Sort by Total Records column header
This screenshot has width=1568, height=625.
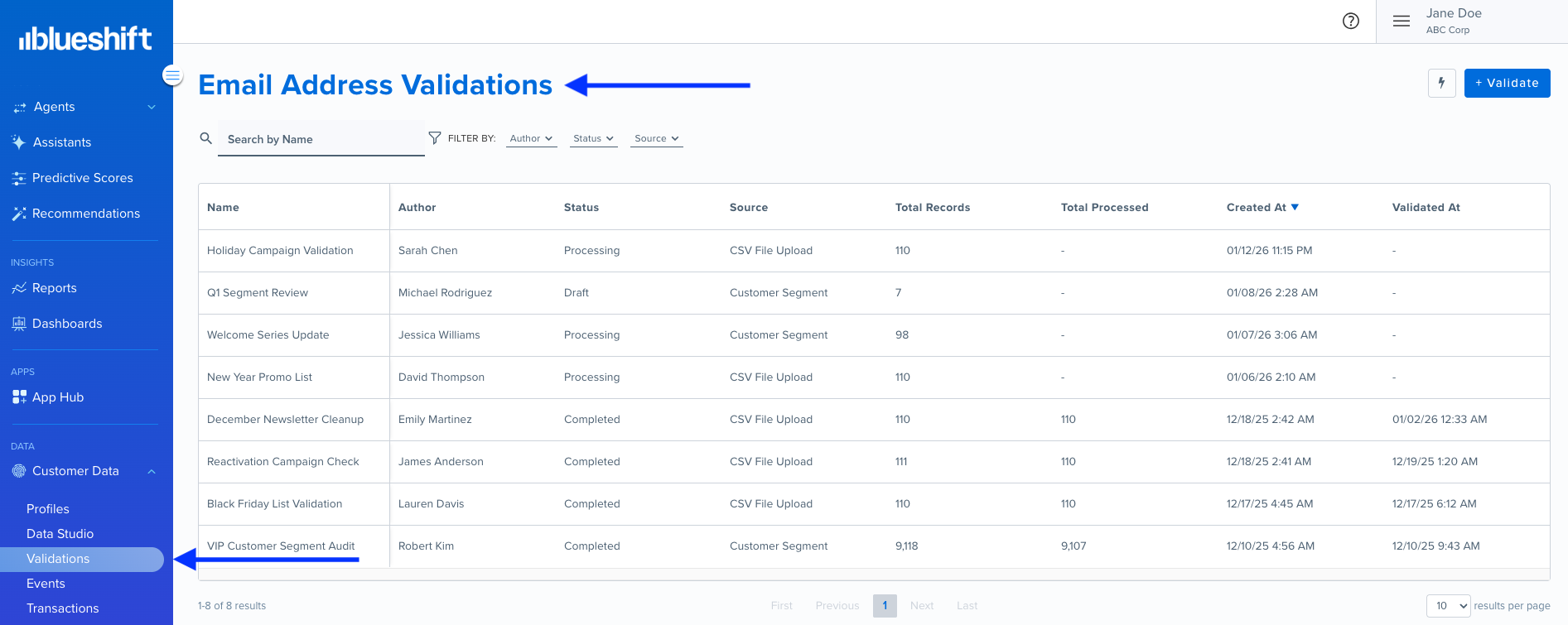tap(933, 207)
